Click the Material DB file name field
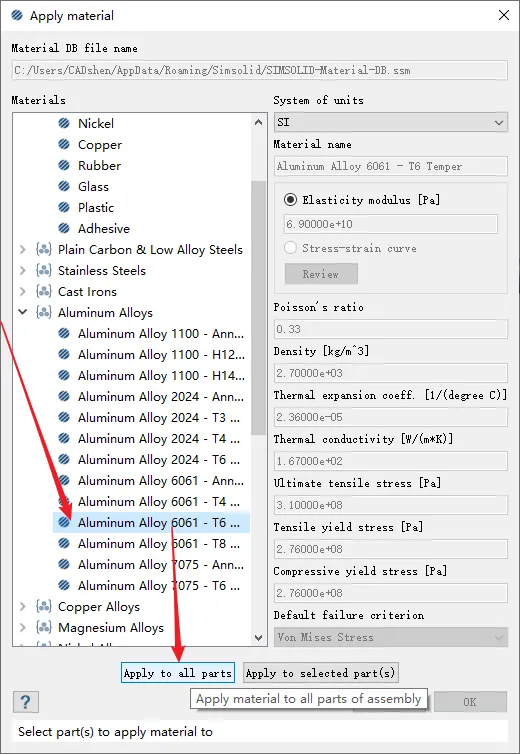 pyautogui.click(x=260, y=70)
